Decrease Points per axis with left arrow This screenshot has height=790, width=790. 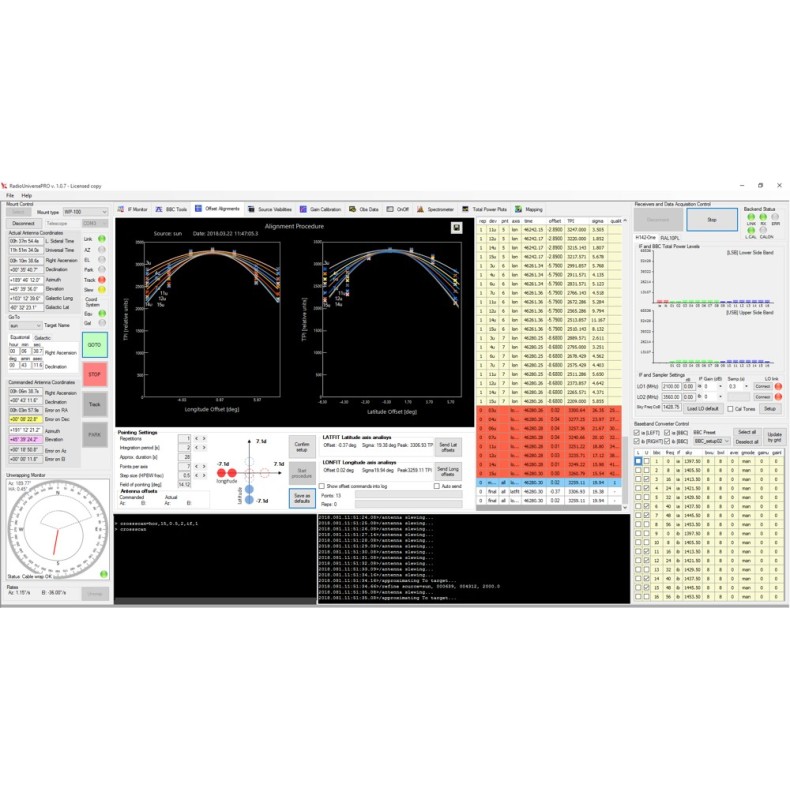tap(197, 467)
